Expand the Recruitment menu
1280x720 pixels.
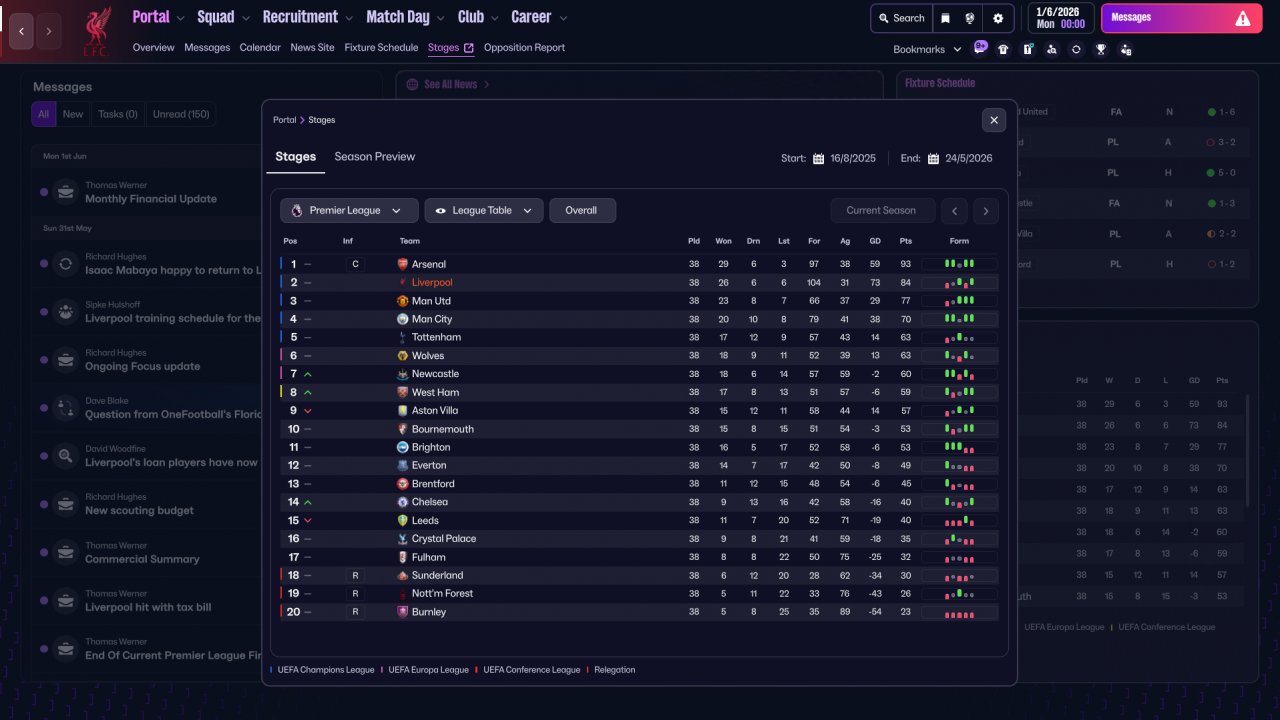point(308,17)
